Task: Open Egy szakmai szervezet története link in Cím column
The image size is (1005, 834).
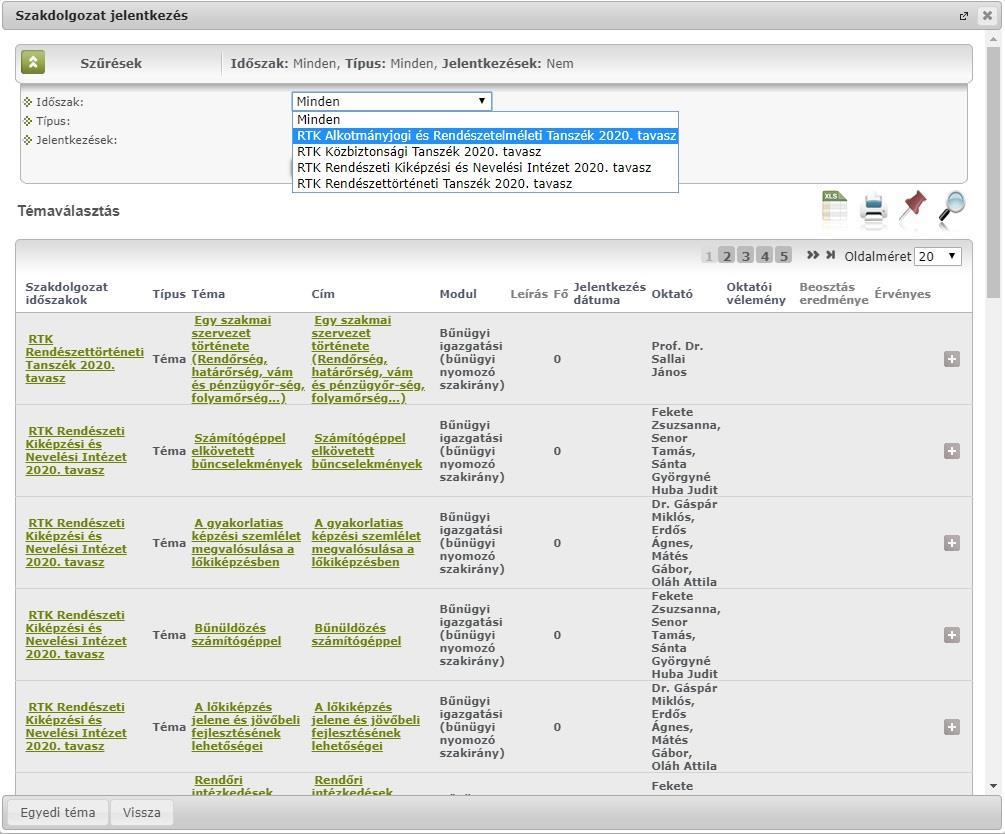Action: 368,359
